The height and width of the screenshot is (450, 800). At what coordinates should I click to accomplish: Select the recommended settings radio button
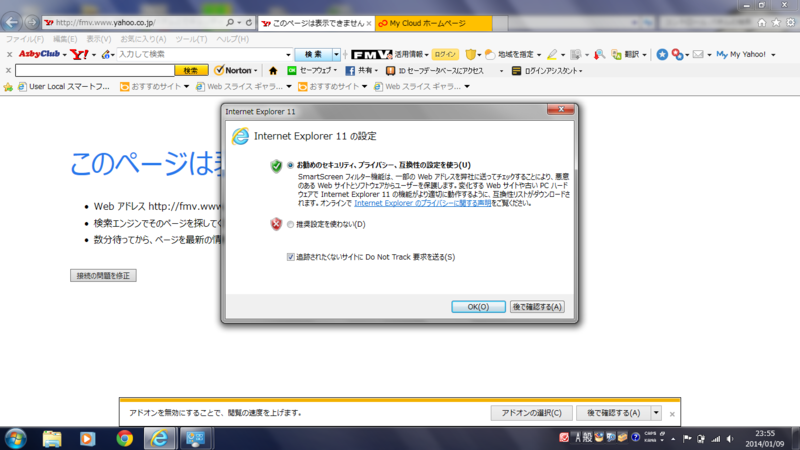(x=290, y=165)
